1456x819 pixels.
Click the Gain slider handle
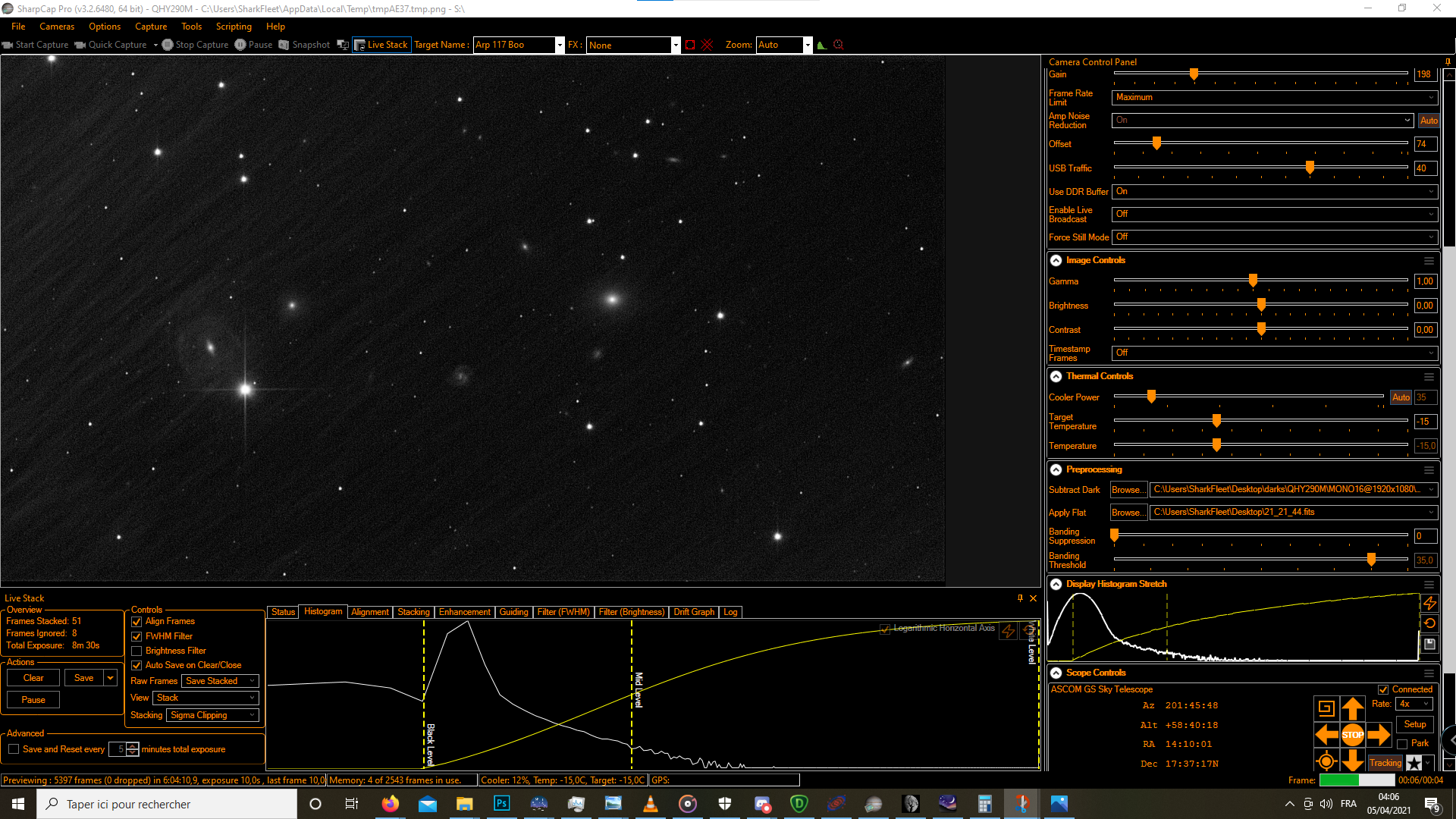(x=1194, y=74)
